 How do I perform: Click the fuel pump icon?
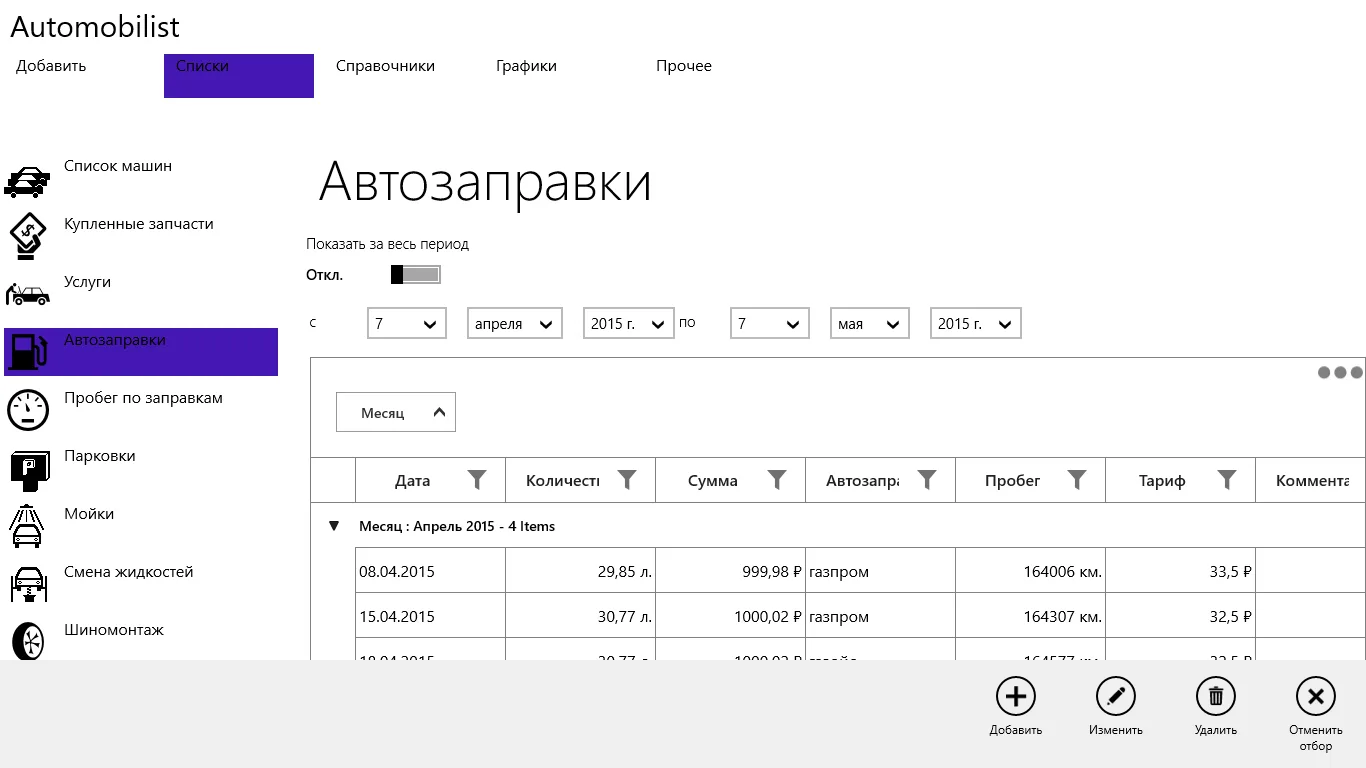pos(27,352)
